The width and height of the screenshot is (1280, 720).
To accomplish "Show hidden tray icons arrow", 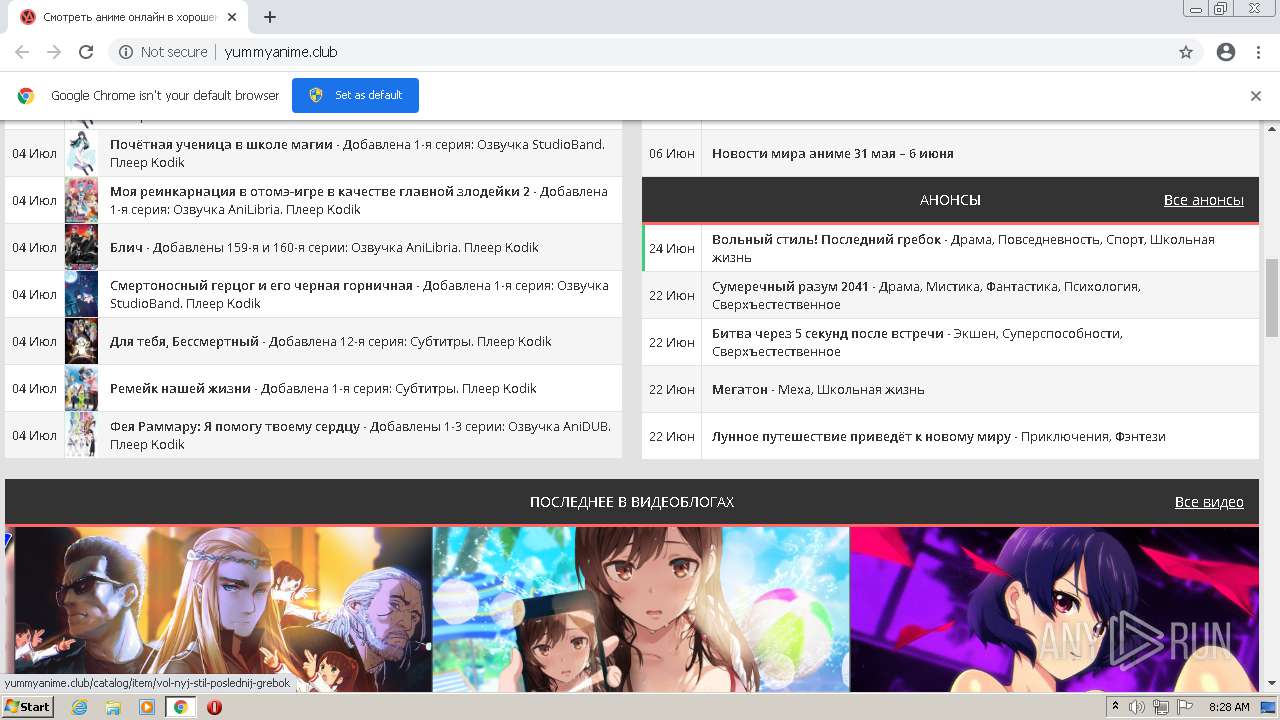I will 1116,707.
